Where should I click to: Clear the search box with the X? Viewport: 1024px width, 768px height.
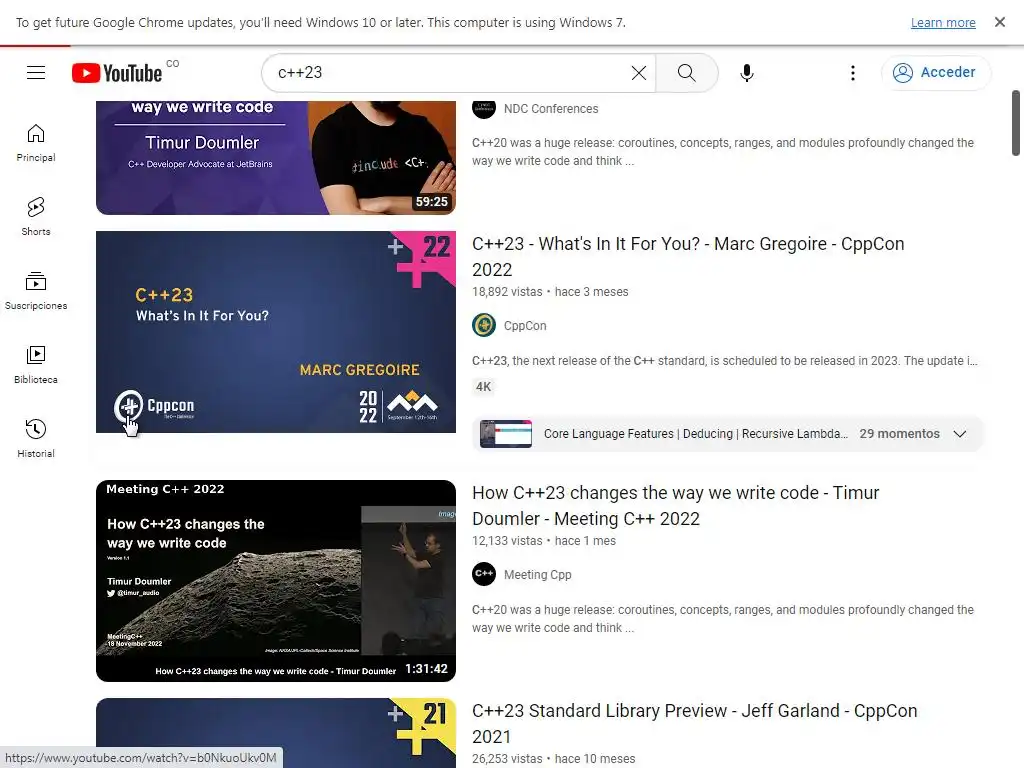pos(639,72)
